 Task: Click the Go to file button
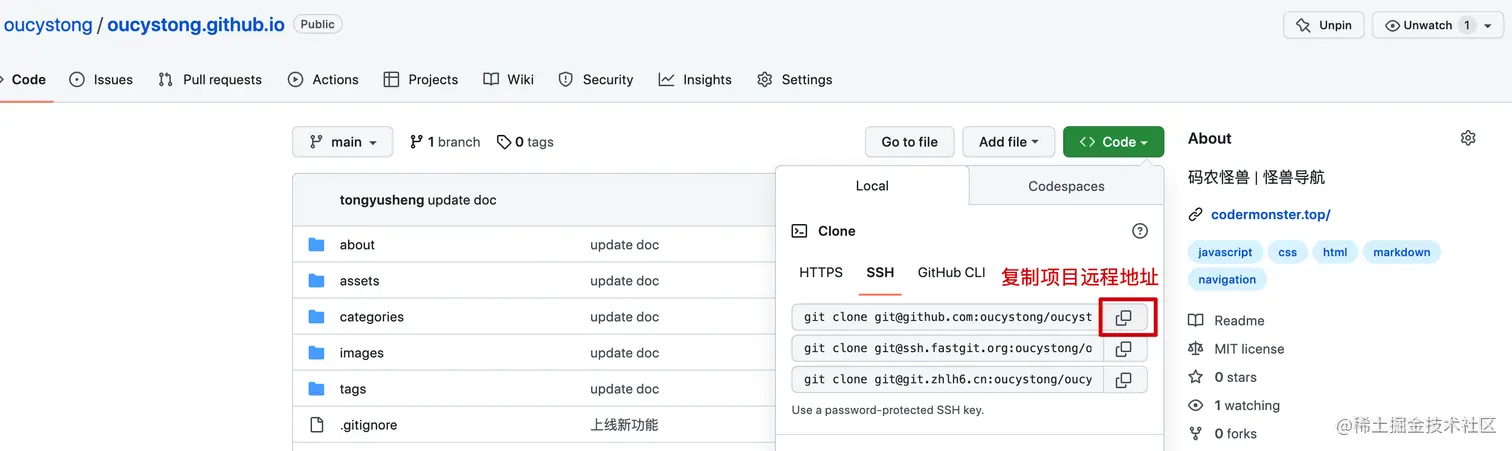click(909, 142)
